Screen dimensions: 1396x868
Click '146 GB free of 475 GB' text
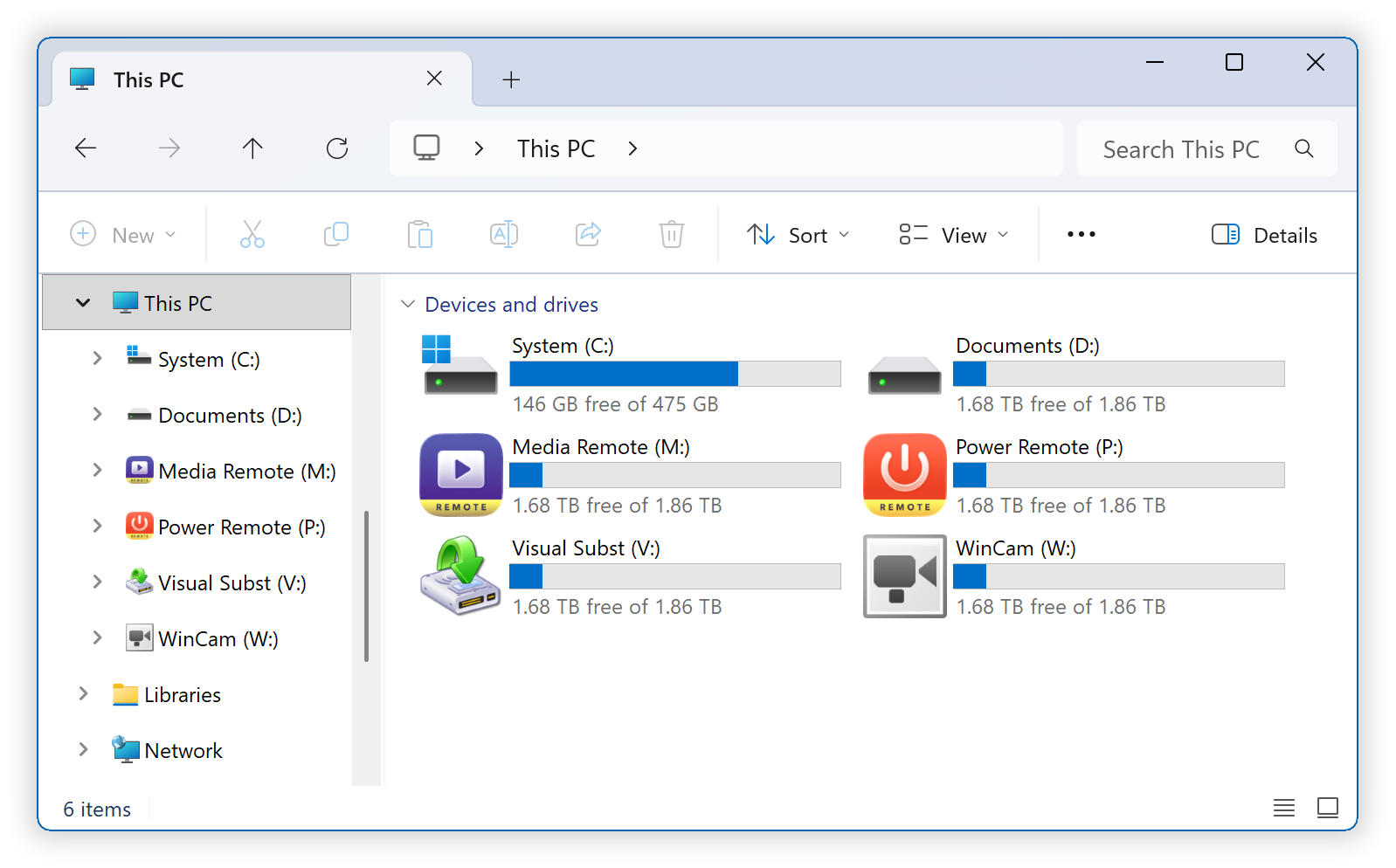click(616, 404)
